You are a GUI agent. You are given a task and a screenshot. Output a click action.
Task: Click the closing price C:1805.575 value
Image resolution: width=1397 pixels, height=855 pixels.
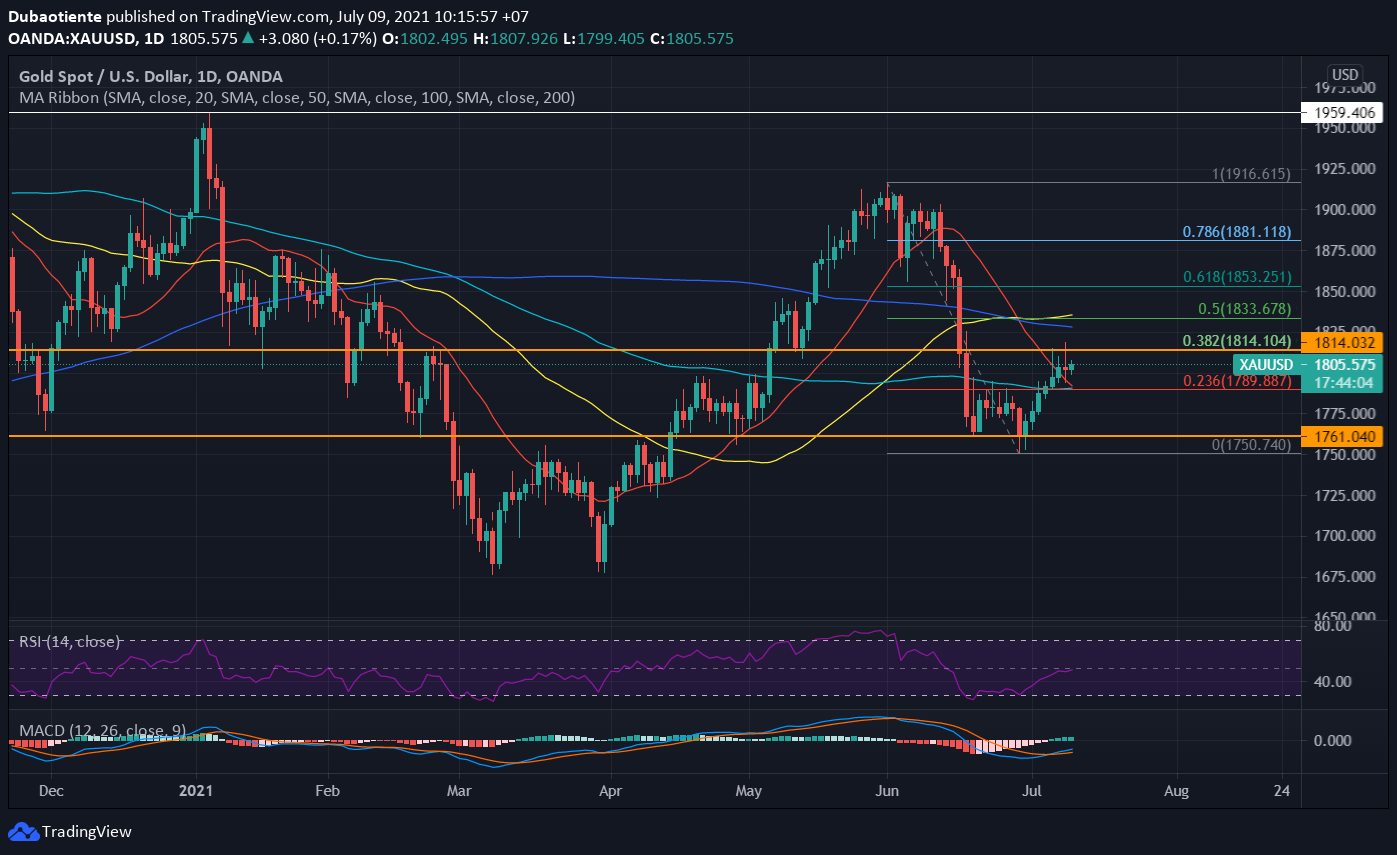coord(693,38)
